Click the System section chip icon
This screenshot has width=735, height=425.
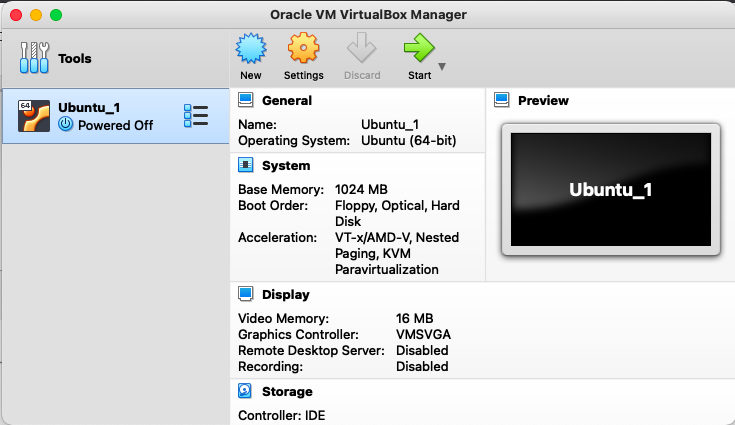coord(246,165)
